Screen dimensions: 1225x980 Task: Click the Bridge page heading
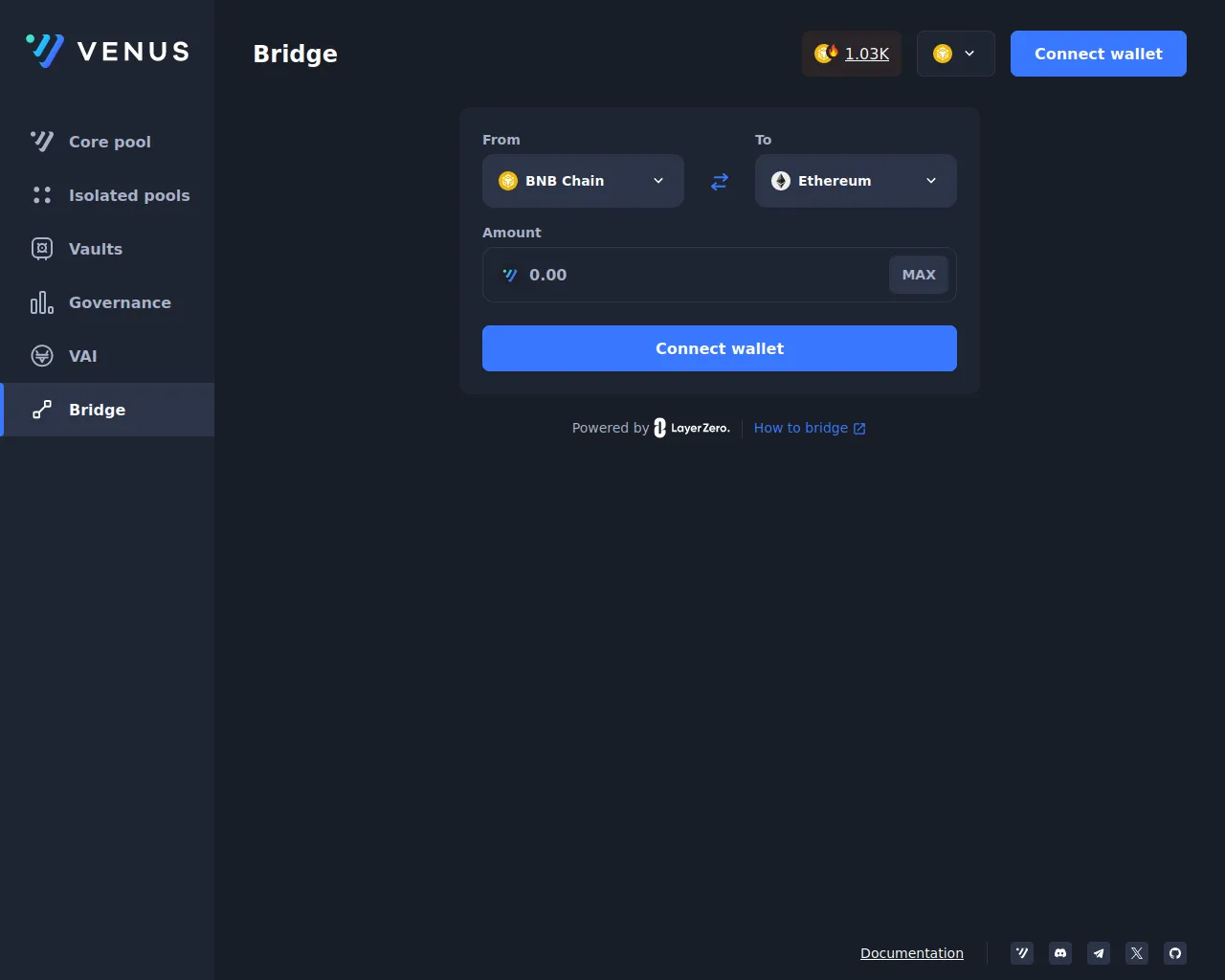point(295,54)
